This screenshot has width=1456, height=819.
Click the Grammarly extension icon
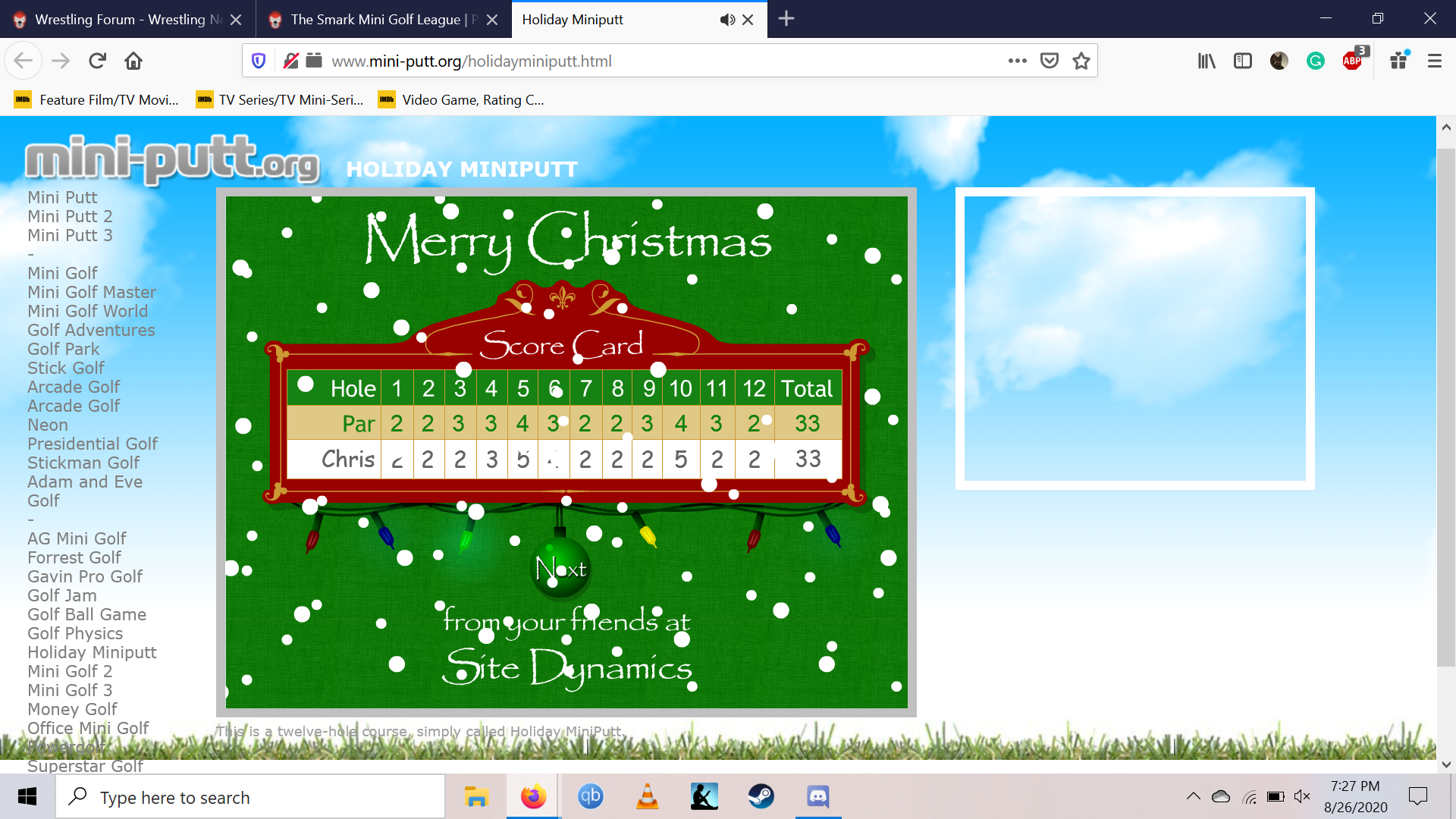tap(1316, 61)
